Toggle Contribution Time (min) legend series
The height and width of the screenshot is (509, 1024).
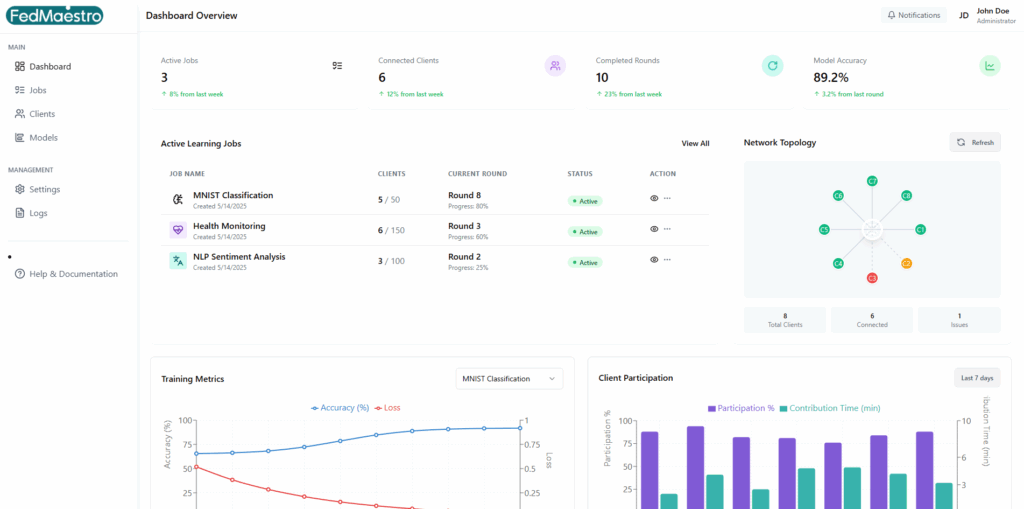click(829, 408)
